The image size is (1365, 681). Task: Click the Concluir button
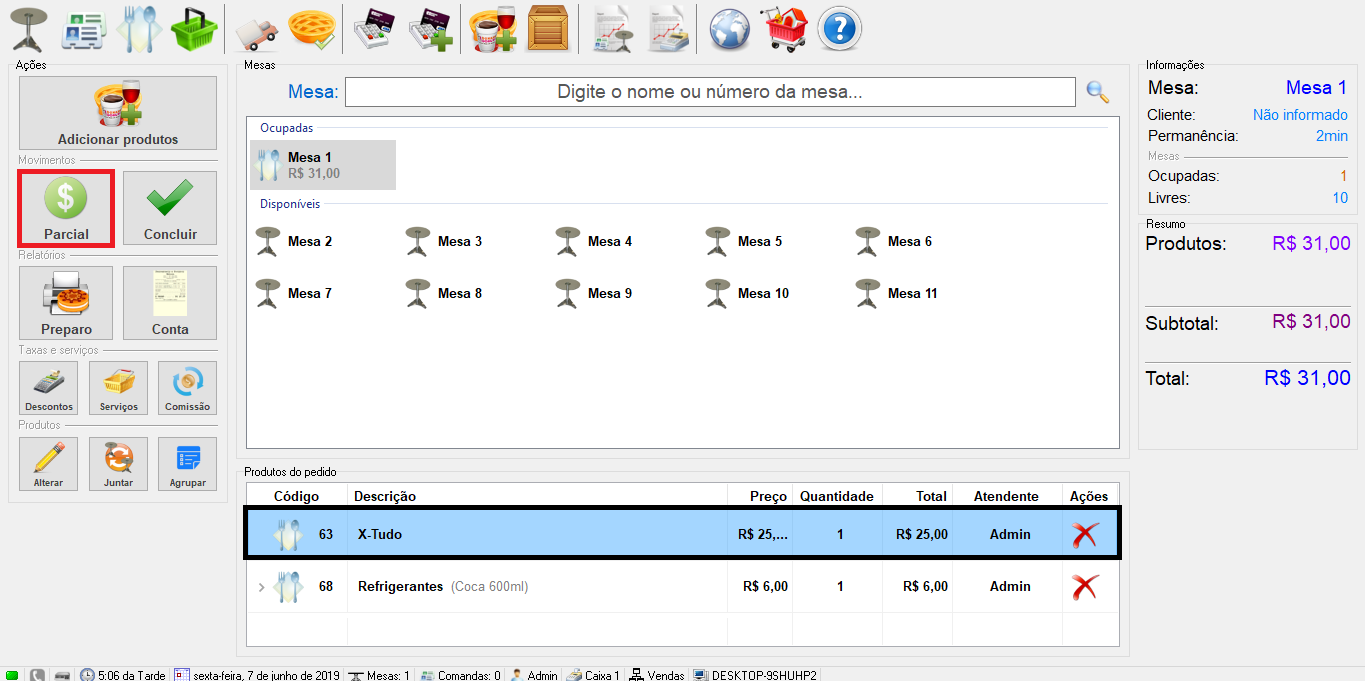point(170,208)
